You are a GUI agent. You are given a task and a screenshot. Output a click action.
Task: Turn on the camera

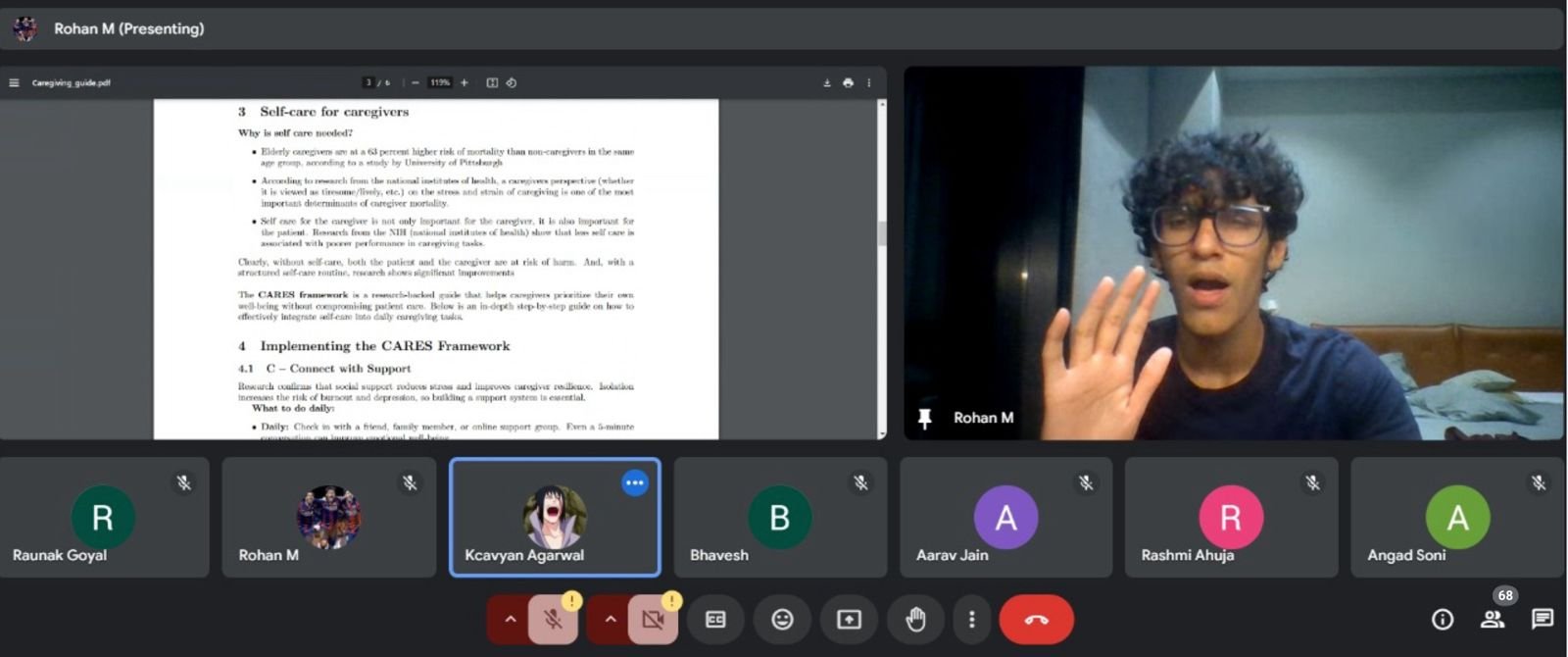653,620
